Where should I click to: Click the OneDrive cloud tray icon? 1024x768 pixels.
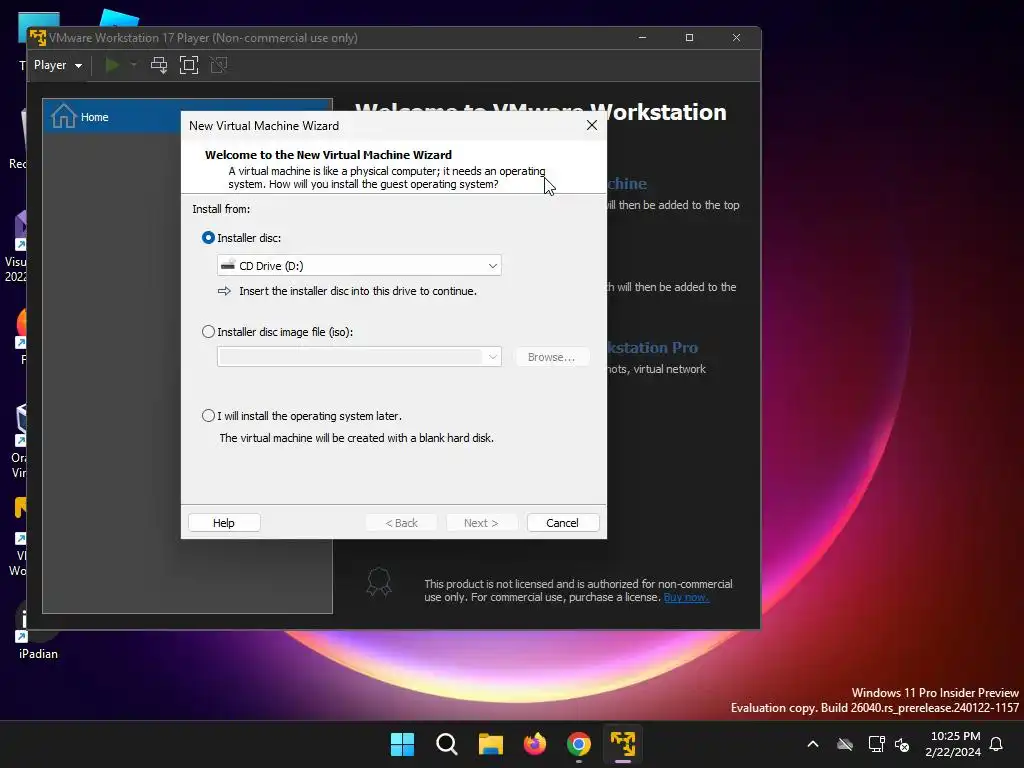[845, 744]
